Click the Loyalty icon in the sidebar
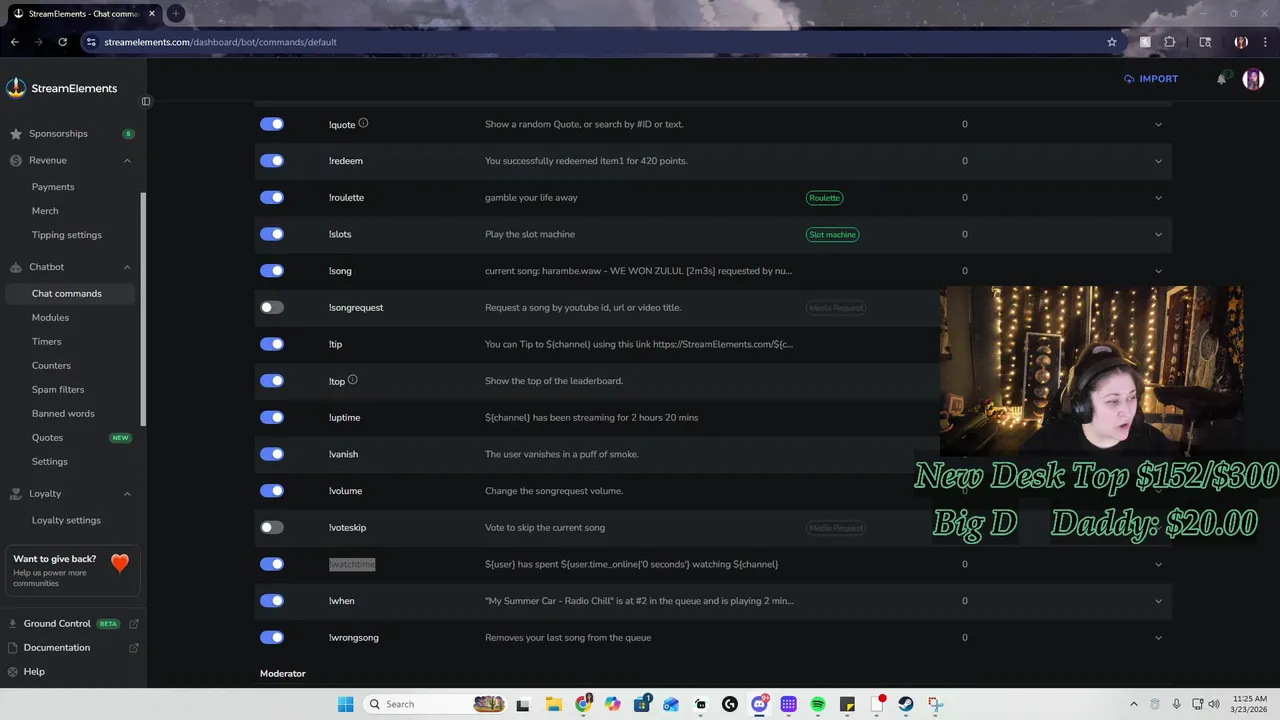The height and width of the screenshot is (720, 1280). click(x=16, y=494)
